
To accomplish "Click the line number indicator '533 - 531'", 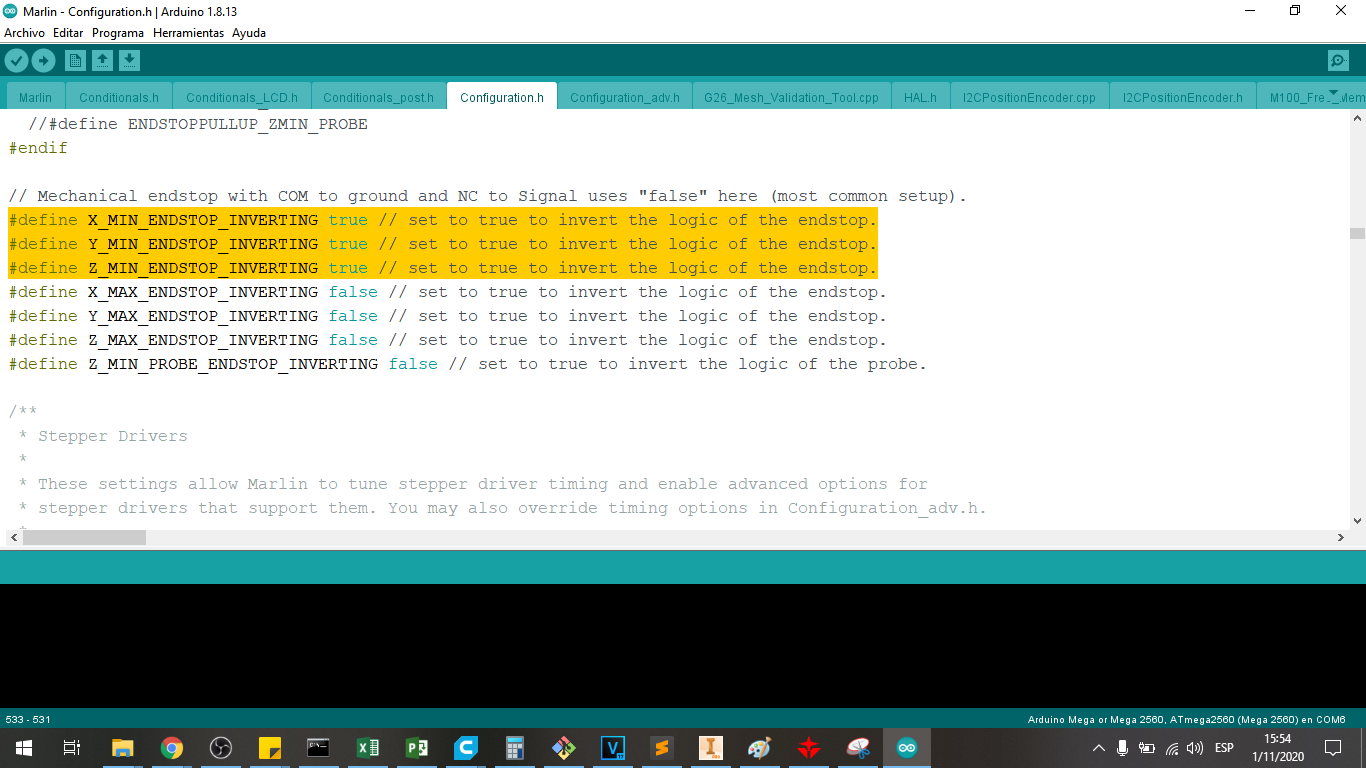I will [x=28, y=719].
